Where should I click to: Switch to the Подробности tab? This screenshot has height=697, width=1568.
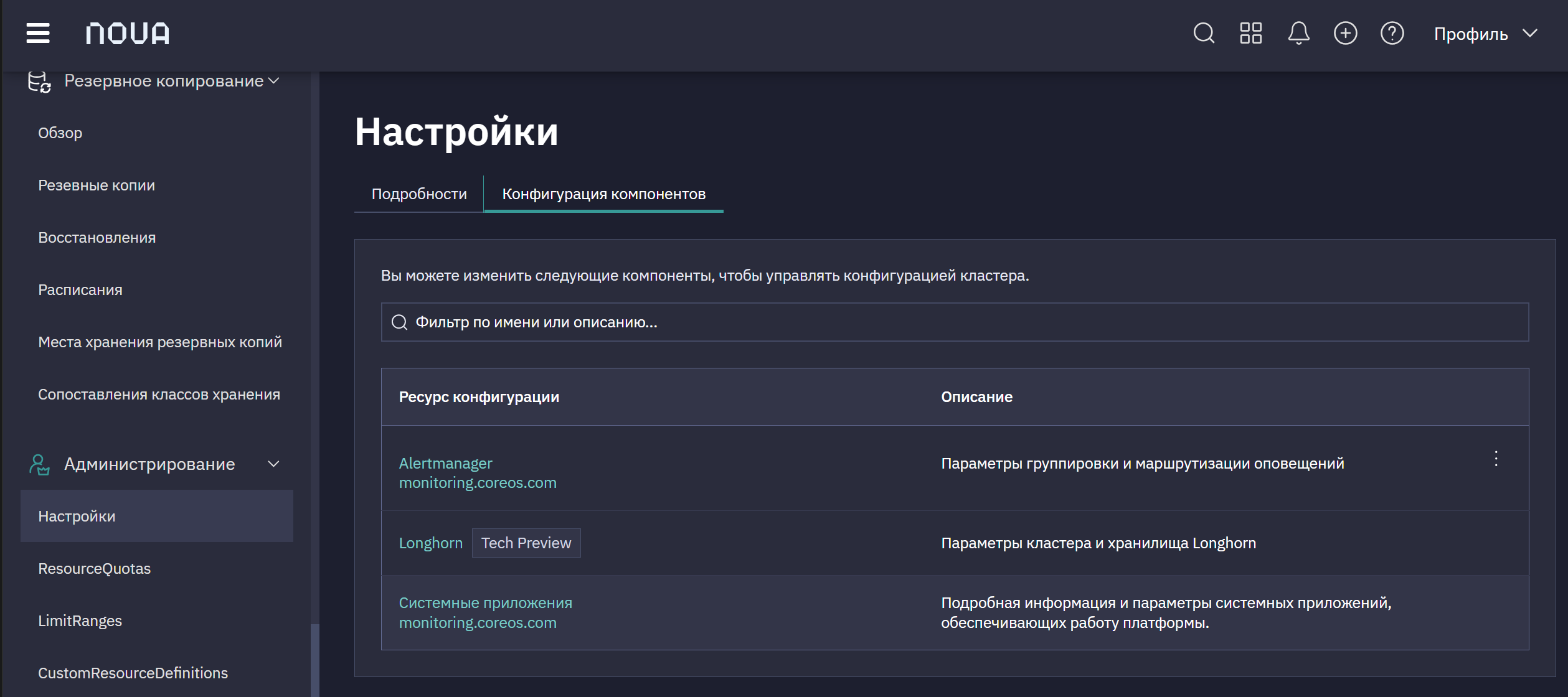point(419,194)
